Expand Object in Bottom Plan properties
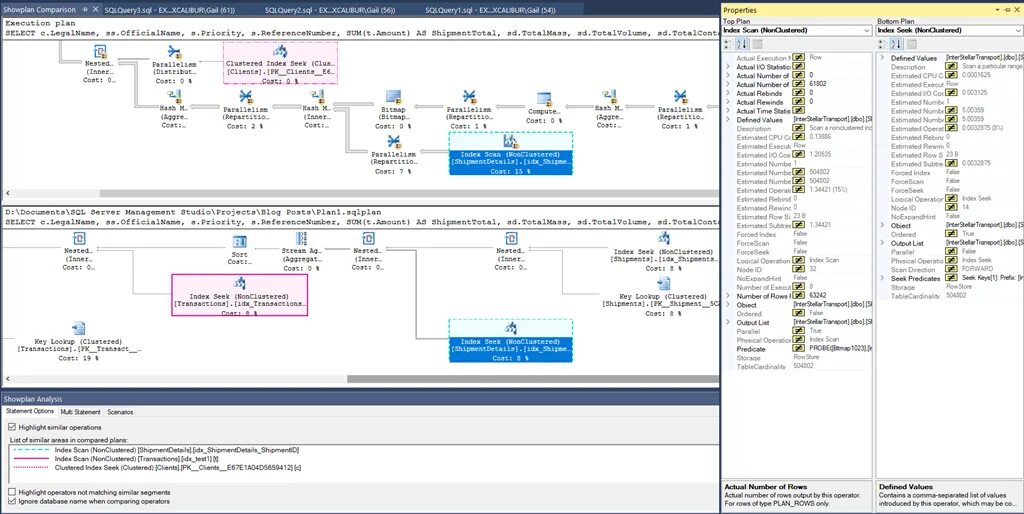Viewport: 1024px width, 514px height. (x=882, y=225)
